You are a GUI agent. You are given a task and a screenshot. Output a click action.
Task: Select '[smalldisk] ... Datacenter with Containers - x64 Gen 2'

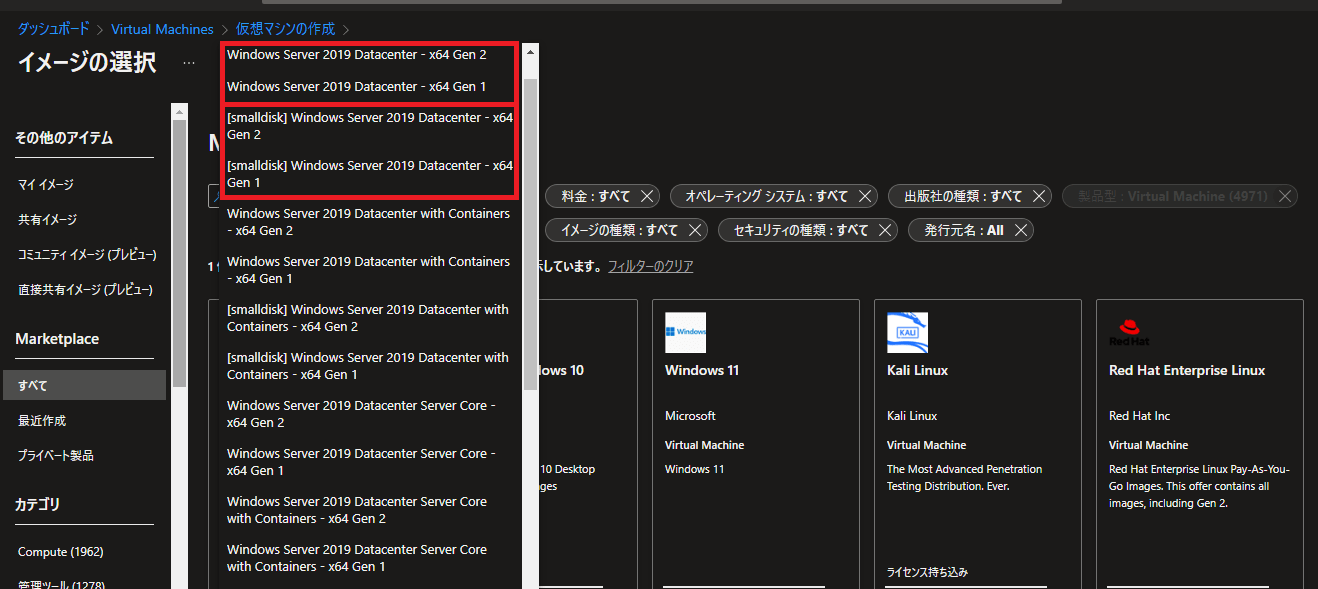coord(371,318)
